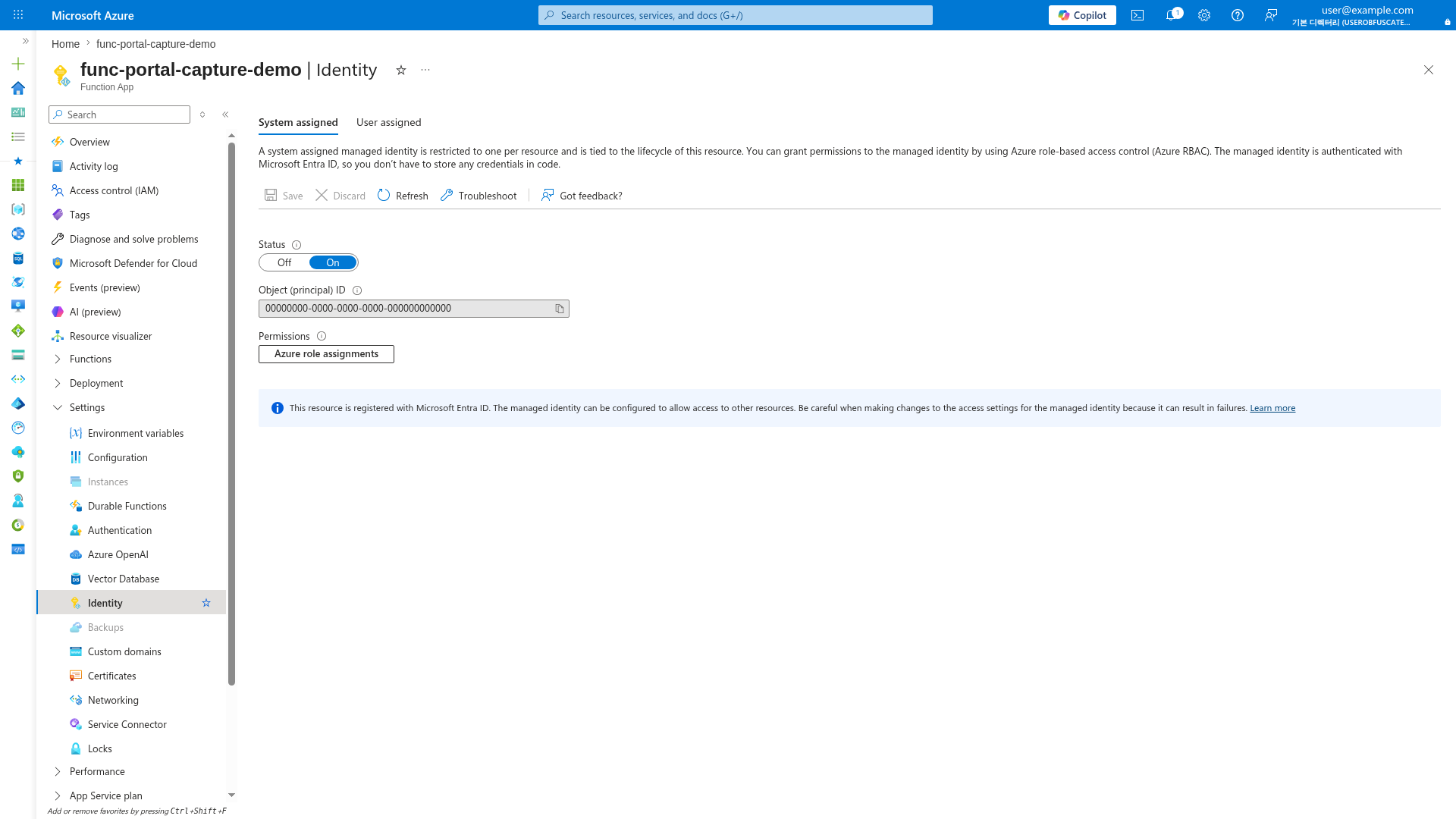Open the feedback icon in header
Image resolution: width=1456 pixels, height=819 pixels.
[x=1271, y=15]
